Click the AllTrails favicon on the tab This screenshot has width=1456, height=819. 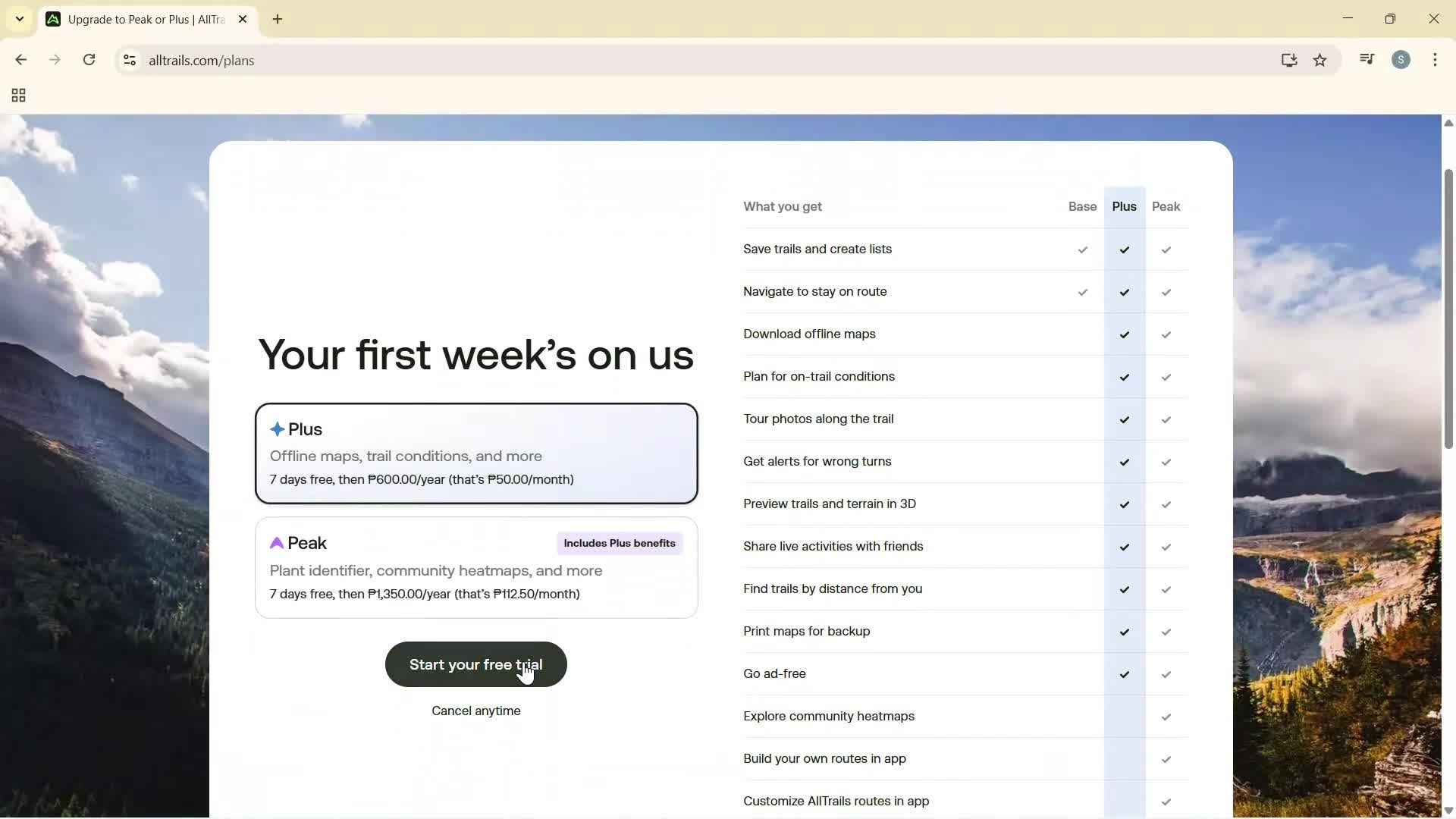click(53, 19)
